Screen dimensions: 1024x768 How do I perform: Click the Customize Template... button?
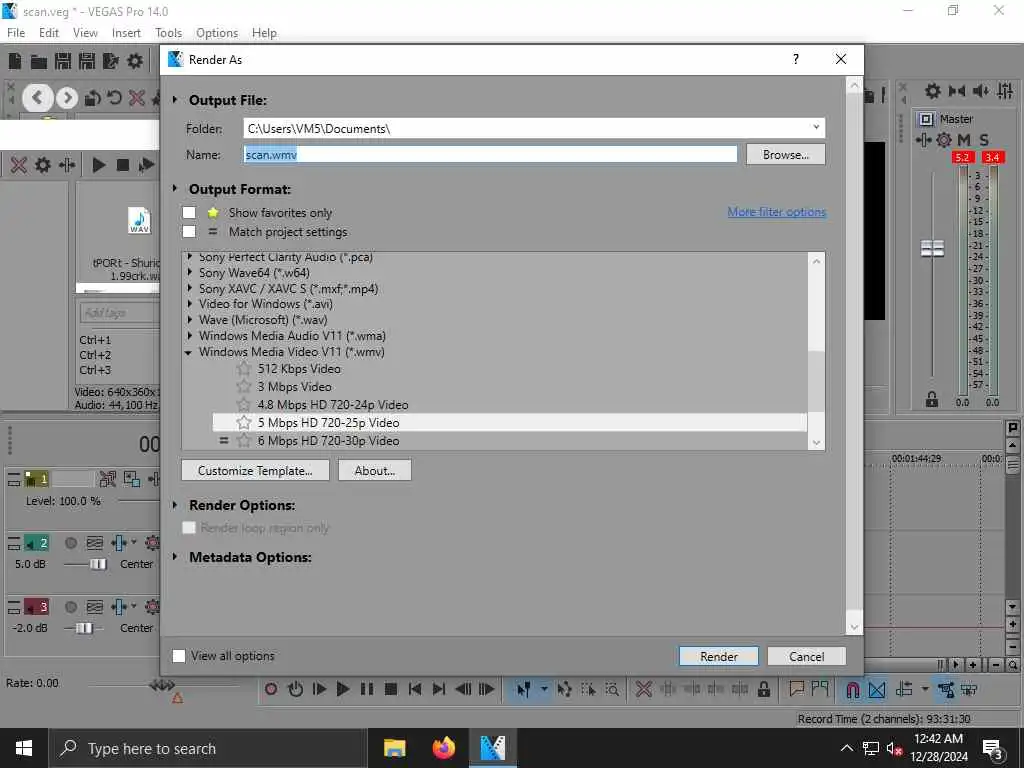tap(255, 470)
